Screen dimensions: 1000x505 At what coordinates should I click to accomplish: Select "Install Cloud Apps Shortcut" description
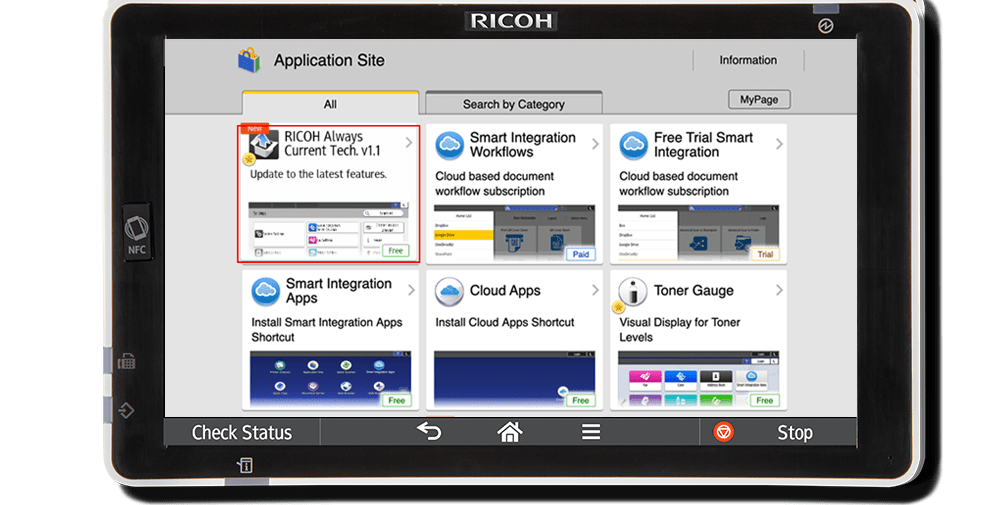505,322
